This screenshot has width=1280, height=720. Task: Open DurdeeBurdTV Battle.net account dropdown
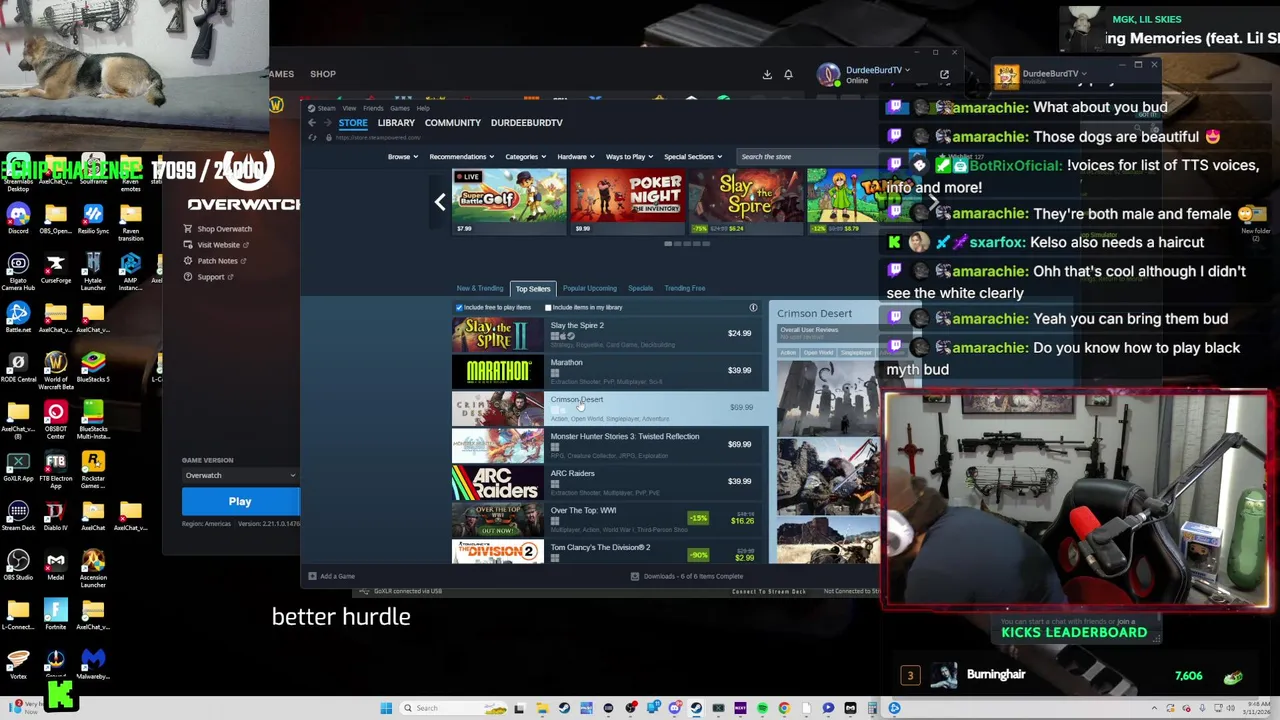[878, 70]
